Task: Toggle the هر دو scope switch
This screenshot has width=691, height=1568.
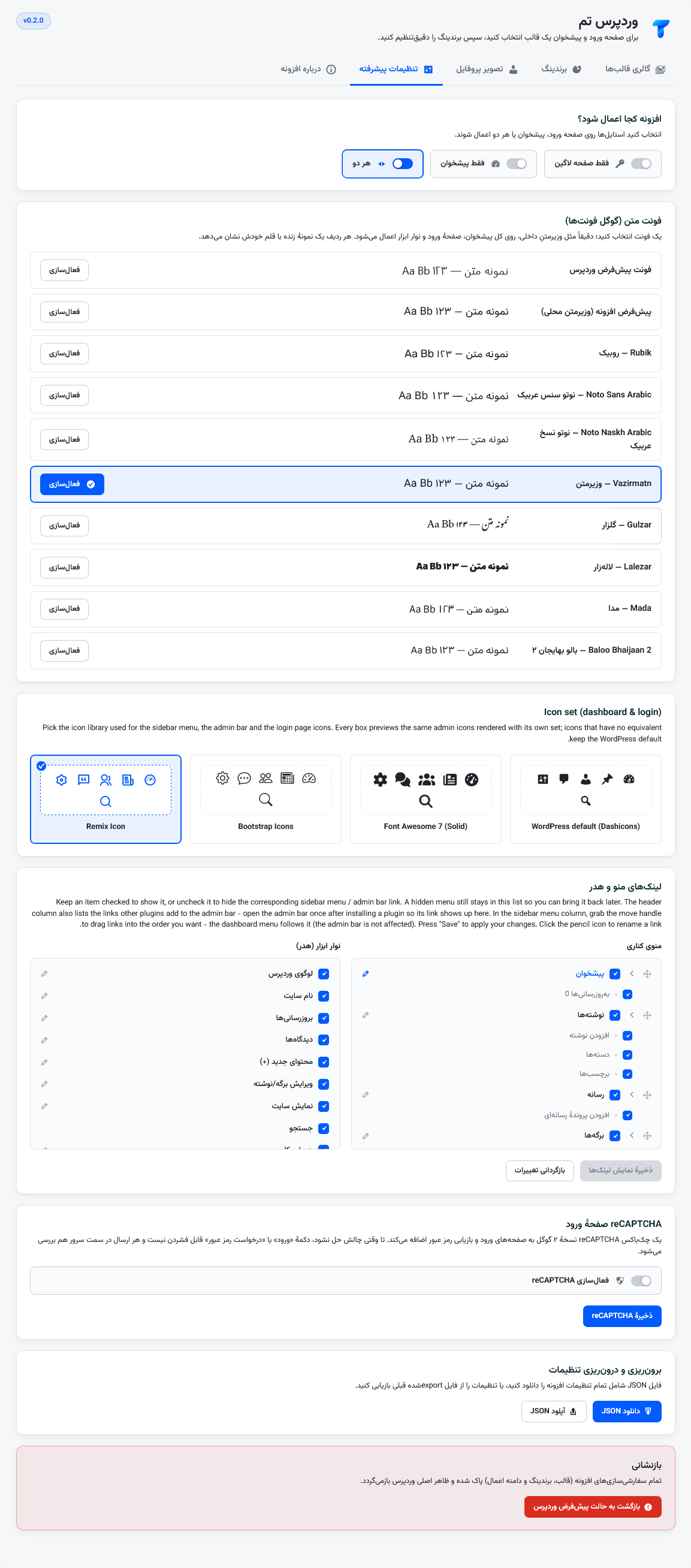Action: pos(402,163)
